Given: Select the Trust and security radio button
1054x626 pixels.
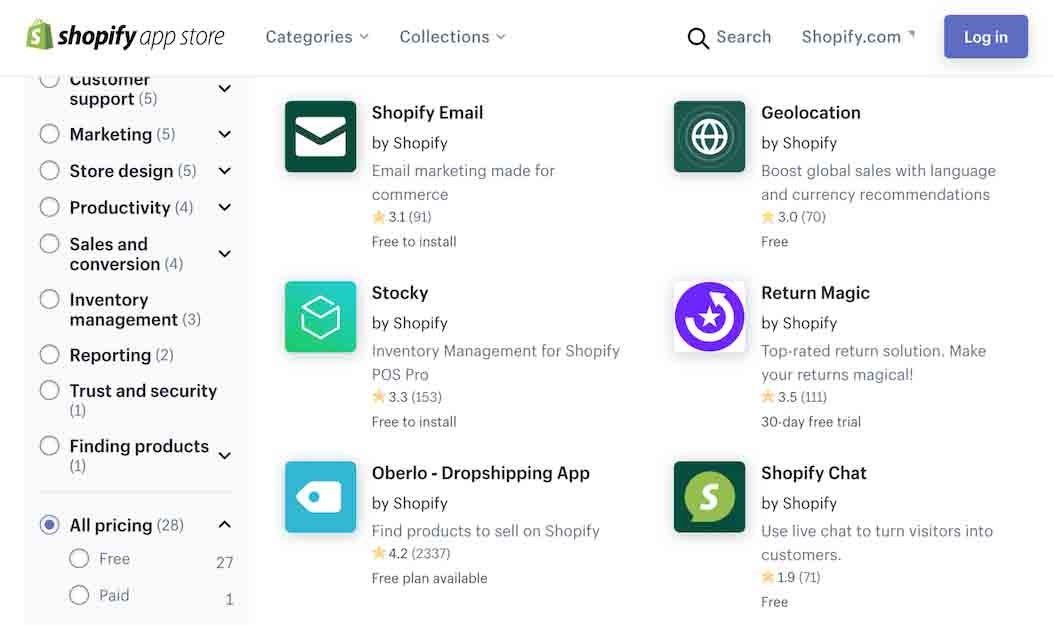Looking at the screenshot, I should [x=49, y=390].
